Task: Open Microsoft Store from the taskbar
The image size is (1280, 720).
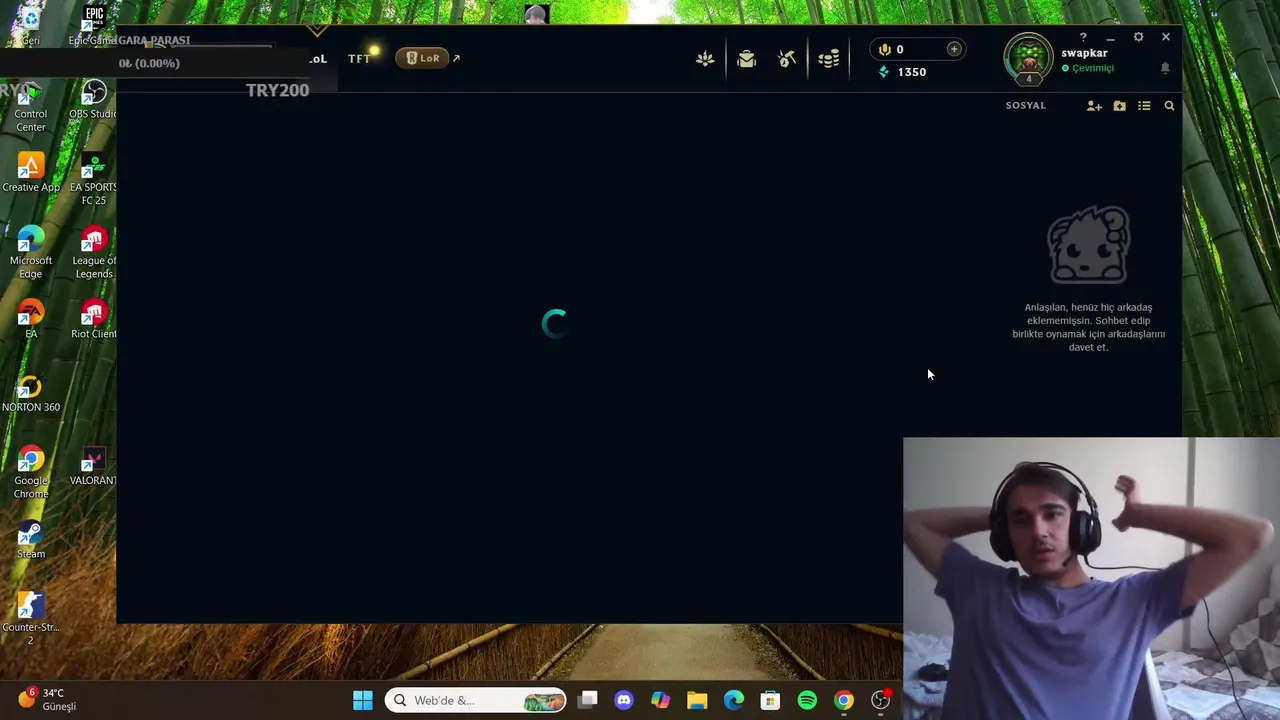Action: (x=770, y=700)
